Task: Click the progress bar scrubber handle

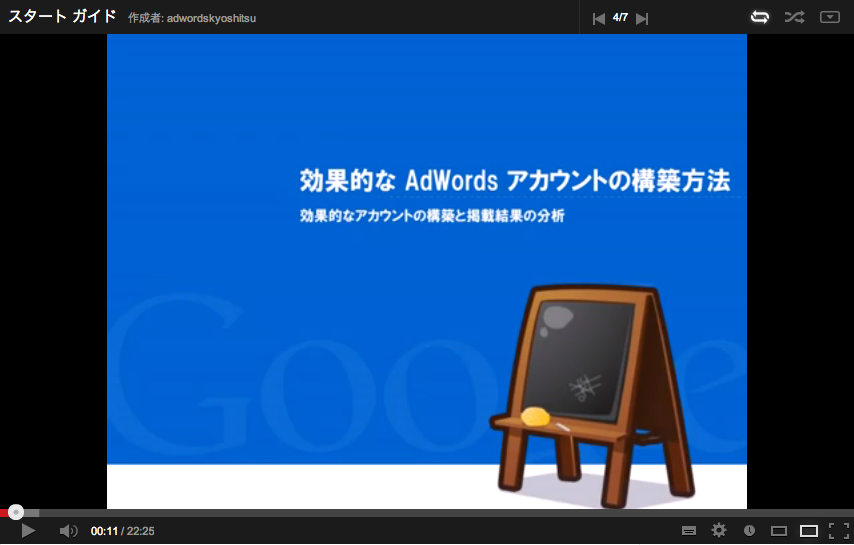Action: (x=16, y=512)
